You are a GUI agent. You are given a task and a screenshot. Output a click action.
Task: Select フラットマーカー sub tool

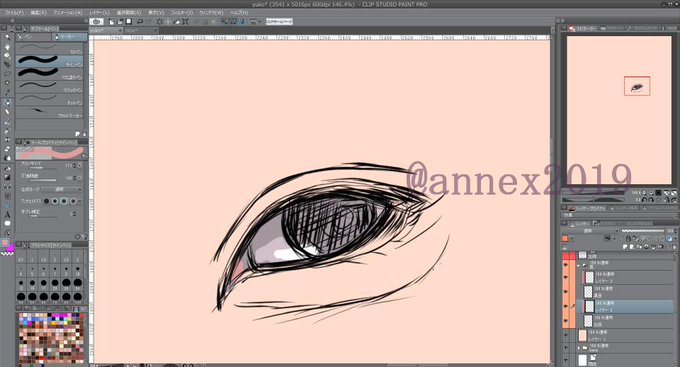pos(49,111)
